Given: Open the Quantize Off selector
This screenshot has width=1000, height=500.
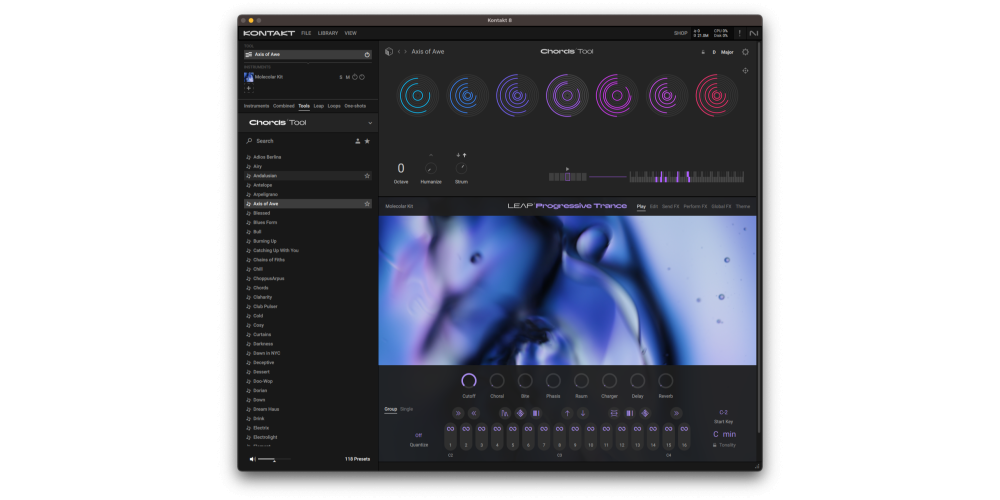Looking at the screenshot, I should (418, 436).
